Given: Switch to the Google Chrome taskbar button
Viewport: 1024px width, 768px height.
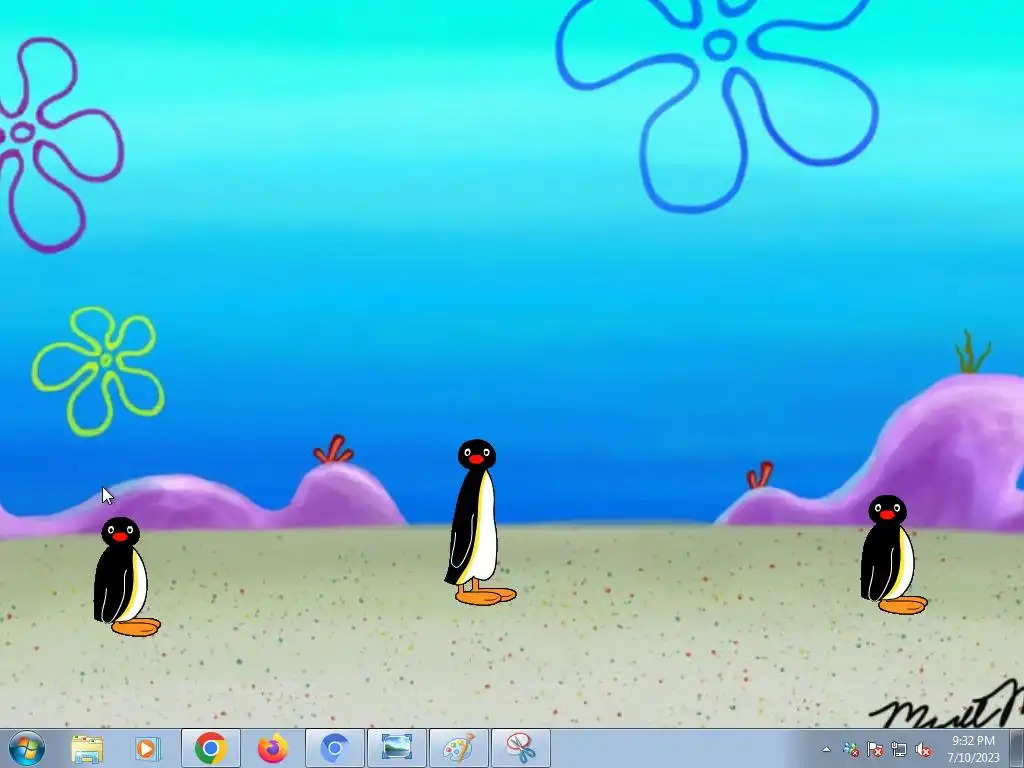Looking at the screenshot, I should click(210, 748).
